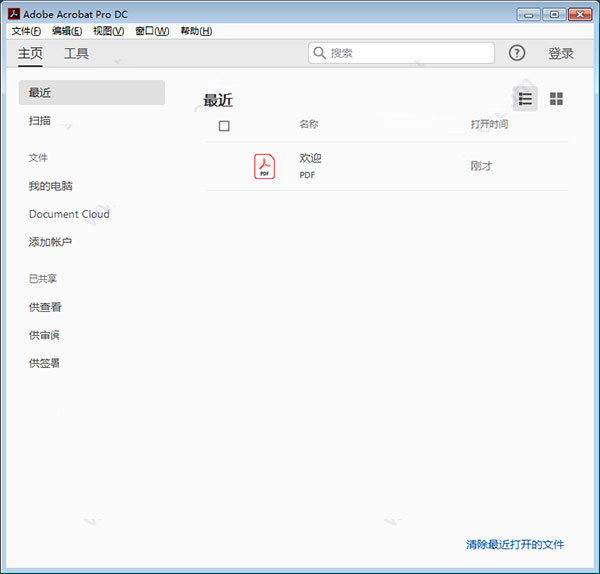Select 扫描 in the sidebar
Screen dimensions: 600x574
pos(39,121)
